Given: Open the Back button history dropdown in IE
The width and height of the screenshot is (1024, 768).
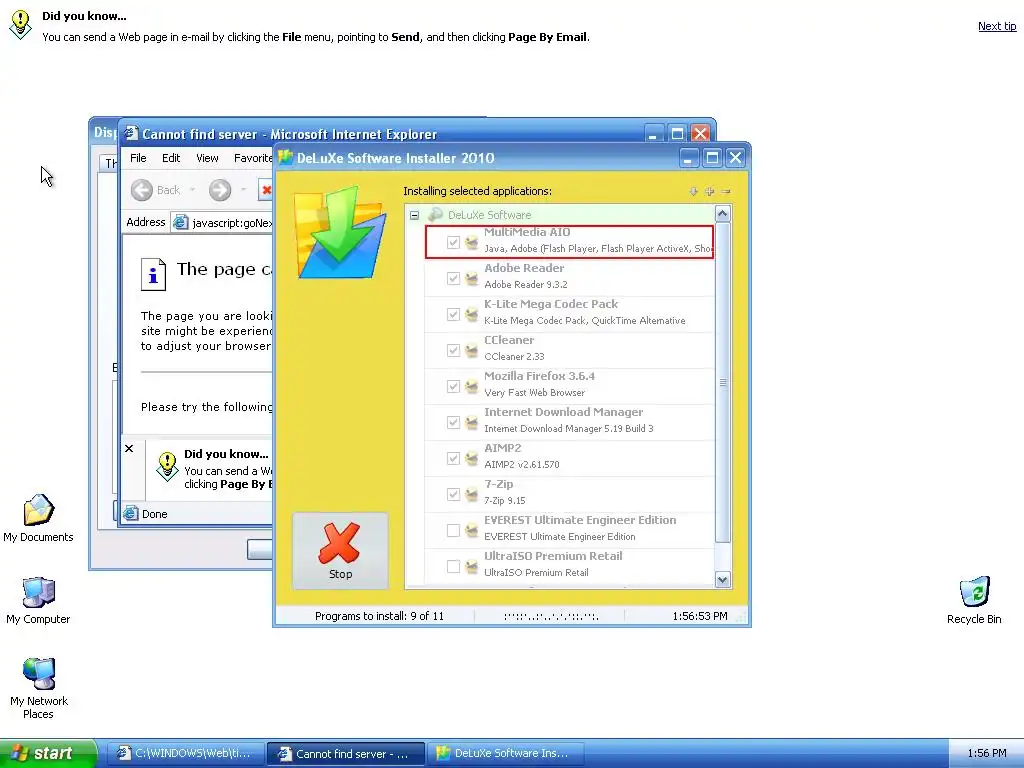Looking at the screenshot, I should 193,190.
